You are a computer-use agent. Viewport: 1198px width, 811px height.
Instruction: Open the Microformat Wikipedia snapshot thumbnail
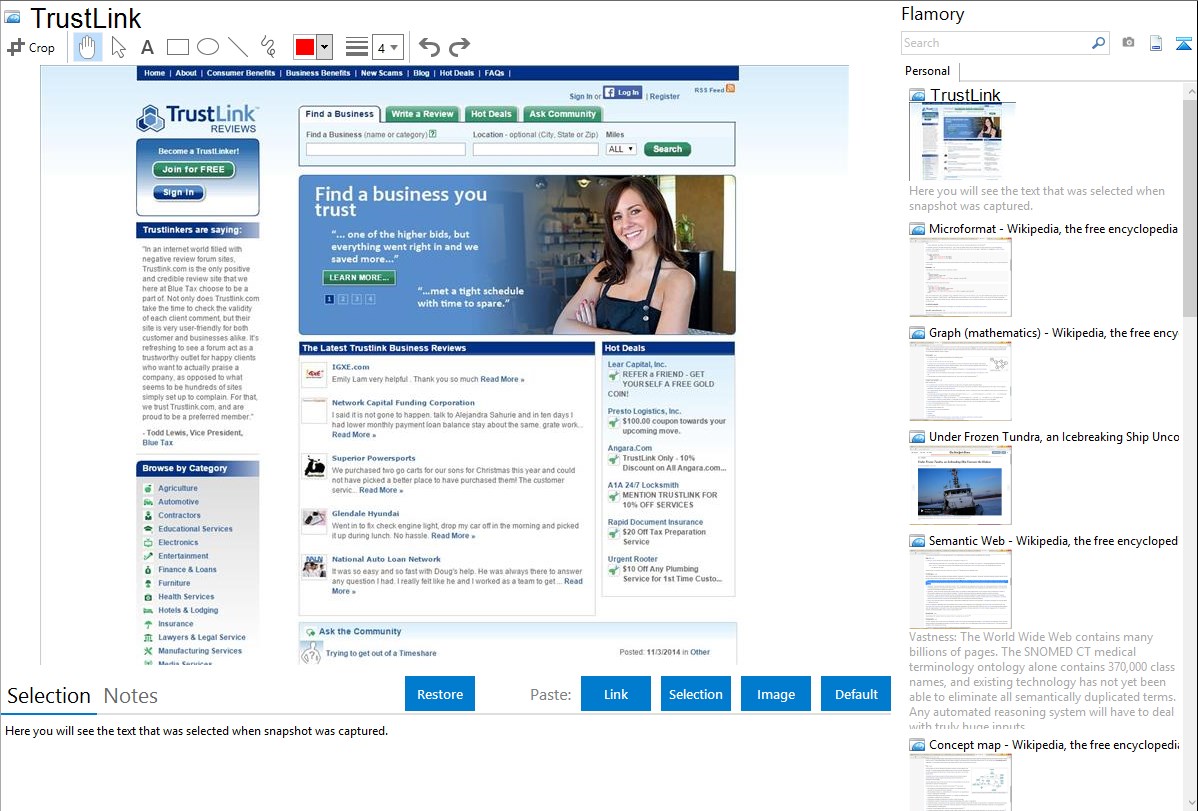[960, 277]
